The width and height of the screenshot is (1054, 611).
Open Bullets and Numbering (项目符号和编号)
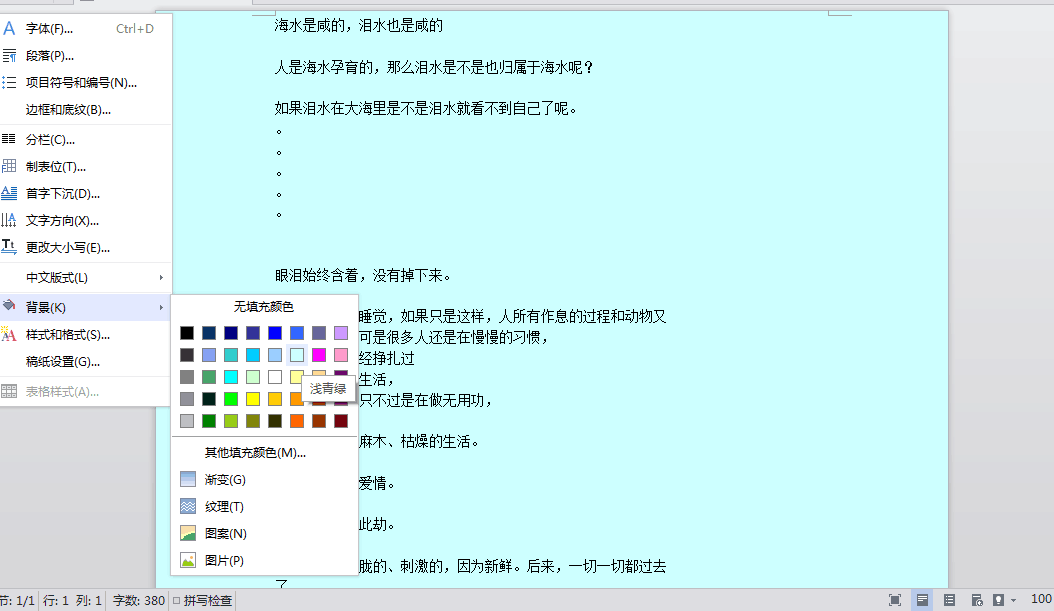click(81, 83)
